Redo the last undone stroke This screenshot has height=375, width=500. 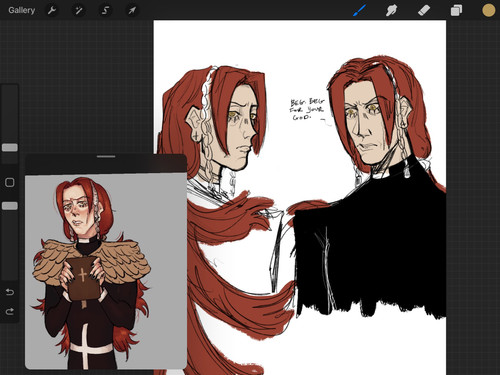coord(10,312)
